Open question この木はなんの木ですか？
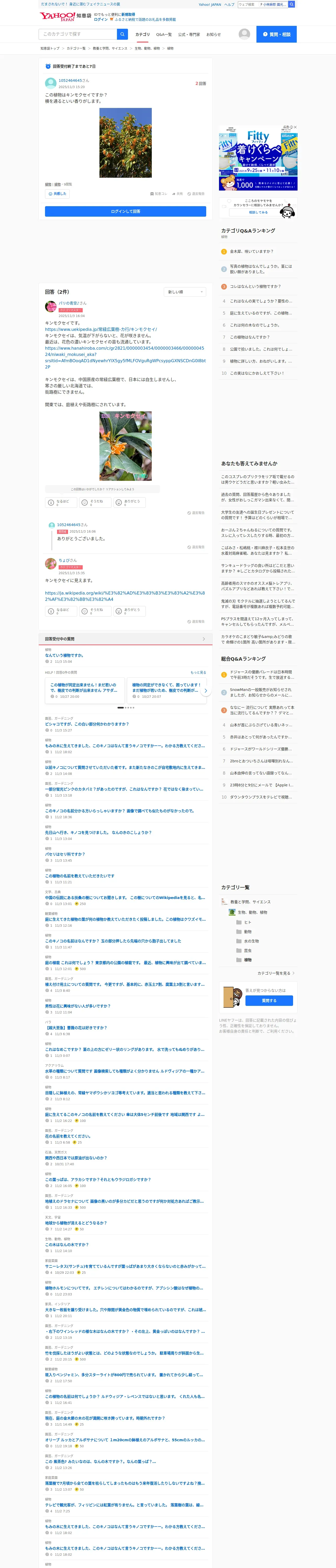 (x=66, y=1244)
